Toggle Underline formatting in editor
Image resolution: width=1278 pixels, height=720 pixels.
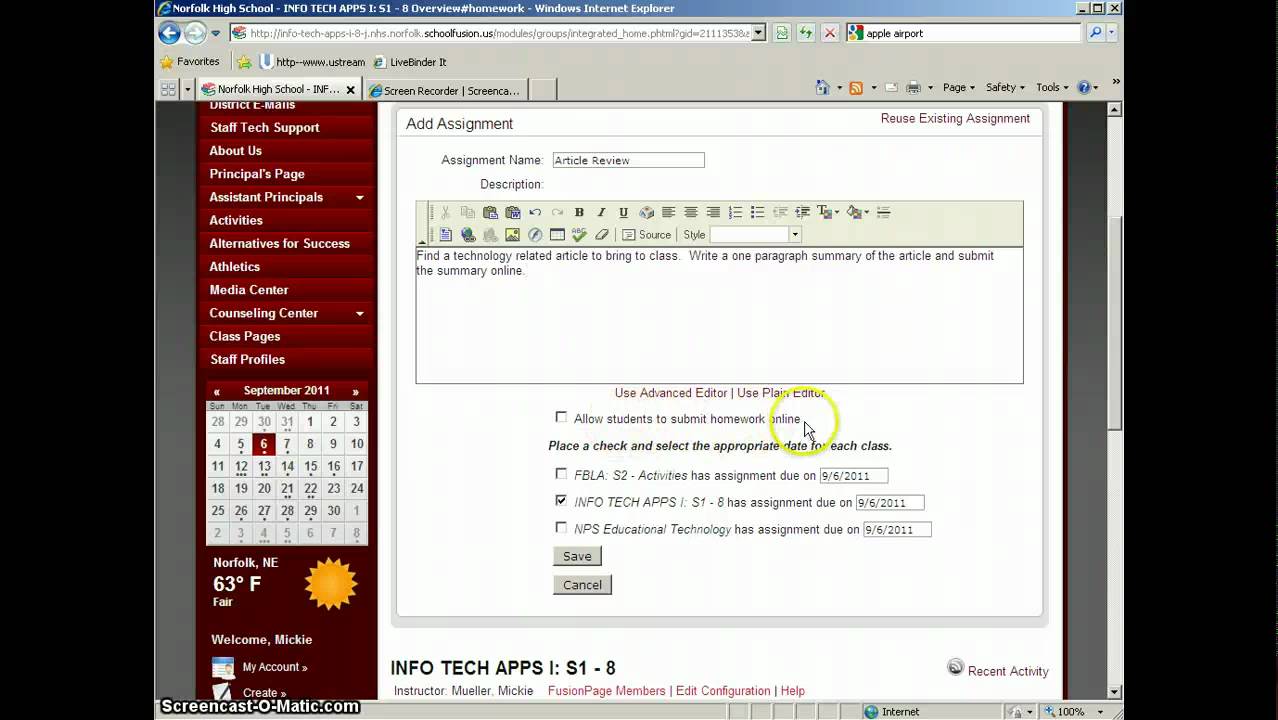(623, 212)
